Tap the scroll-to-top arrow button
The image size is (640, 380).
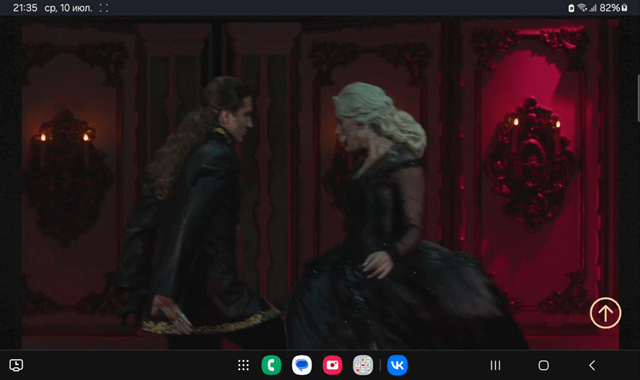tap(605, 313)
